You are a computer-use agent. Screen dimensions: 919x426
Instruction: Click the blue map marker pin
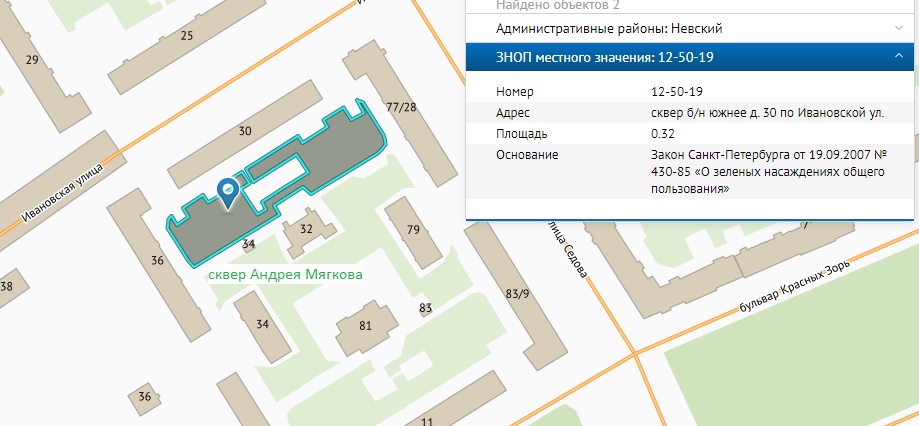click(x=228, y=191)
